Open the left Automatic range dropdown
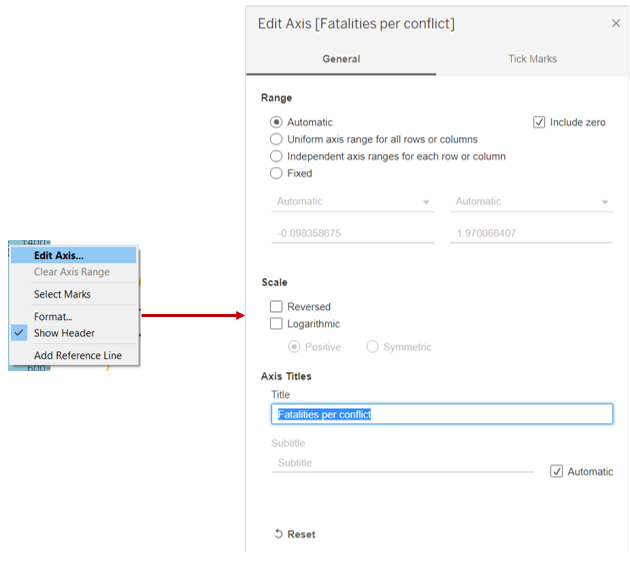Viewport: 630px width, 565px height. point(352,202)
